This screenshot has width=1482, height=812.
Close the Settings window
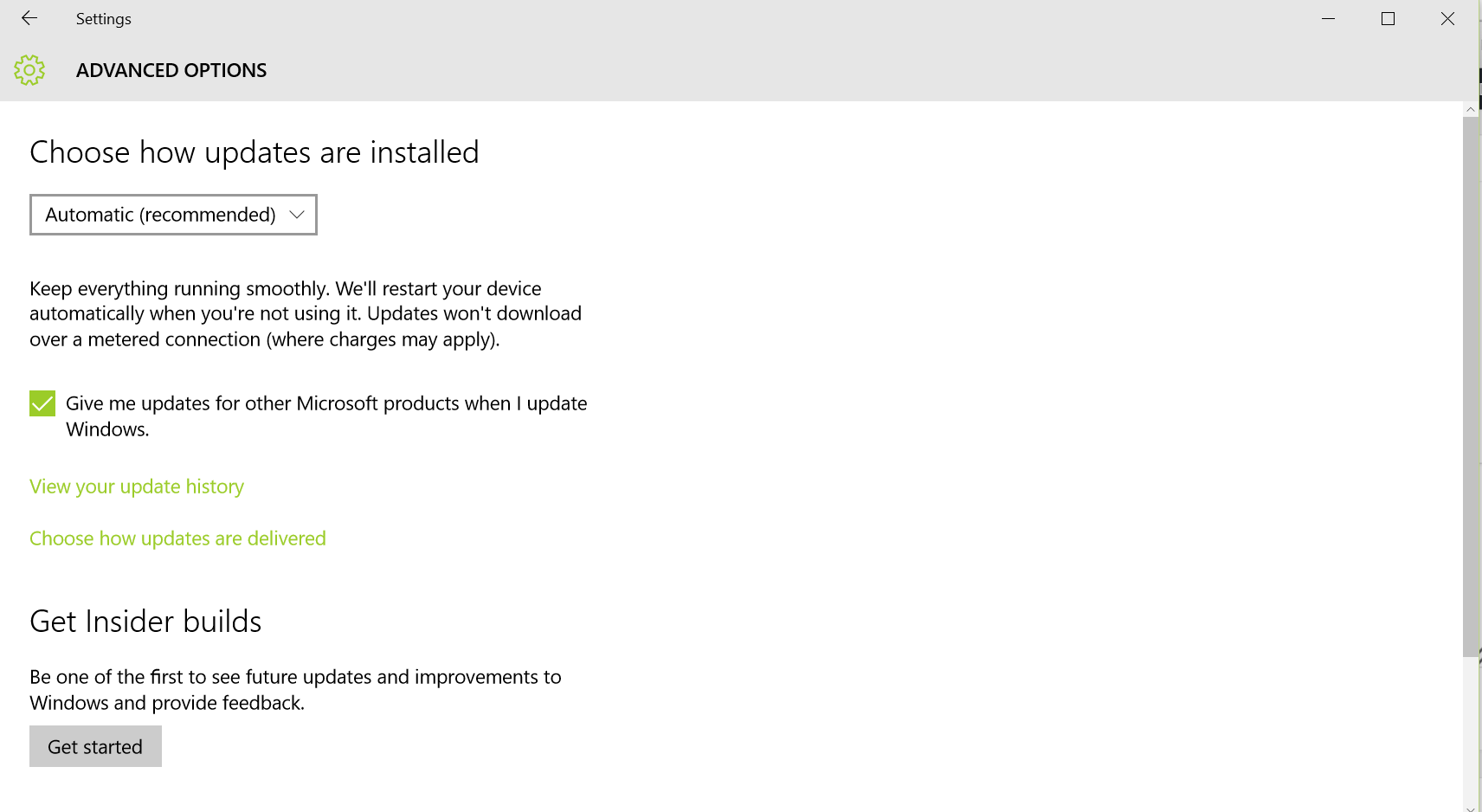pyautogui.click(x=1447, y=18)
